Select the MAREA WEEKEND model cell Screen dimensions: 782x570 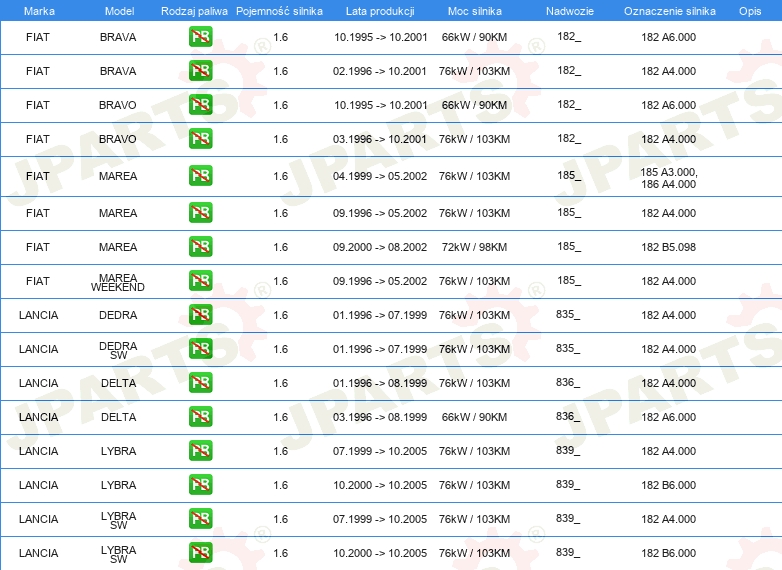coord(118,282)
